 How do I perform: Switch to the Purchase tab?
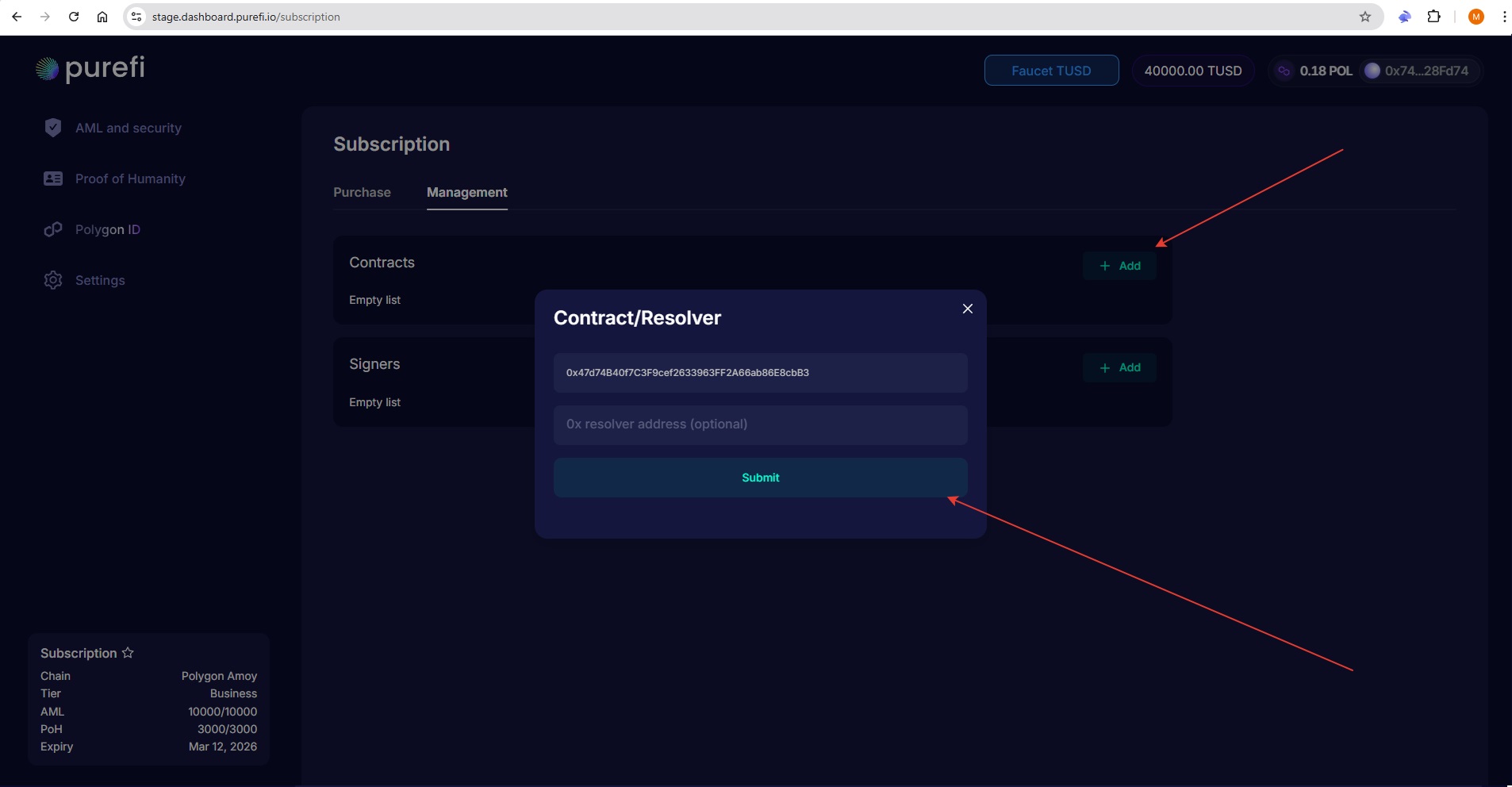(x=362, y=192)
